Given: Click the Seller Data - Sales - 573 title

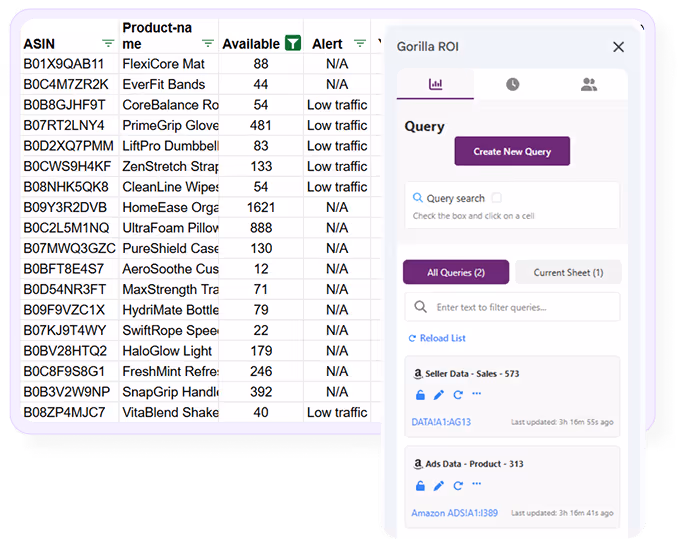Looking at the screenshot, I should coord(472,374).
